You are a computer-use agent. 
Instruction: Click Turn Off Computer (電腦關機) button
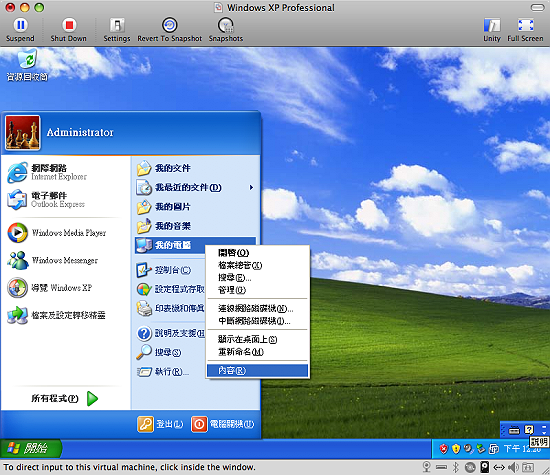tap(223, 424)
